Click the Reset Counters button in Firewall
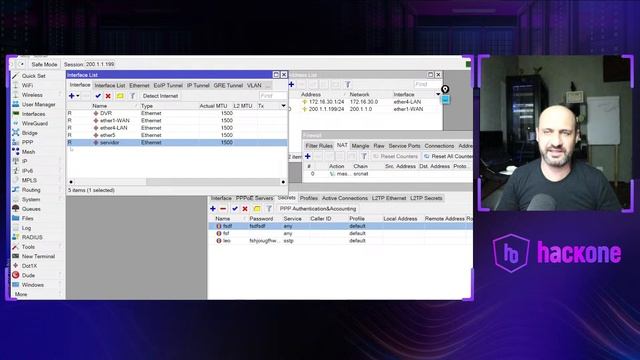640x360 pixels. point(395,156)
